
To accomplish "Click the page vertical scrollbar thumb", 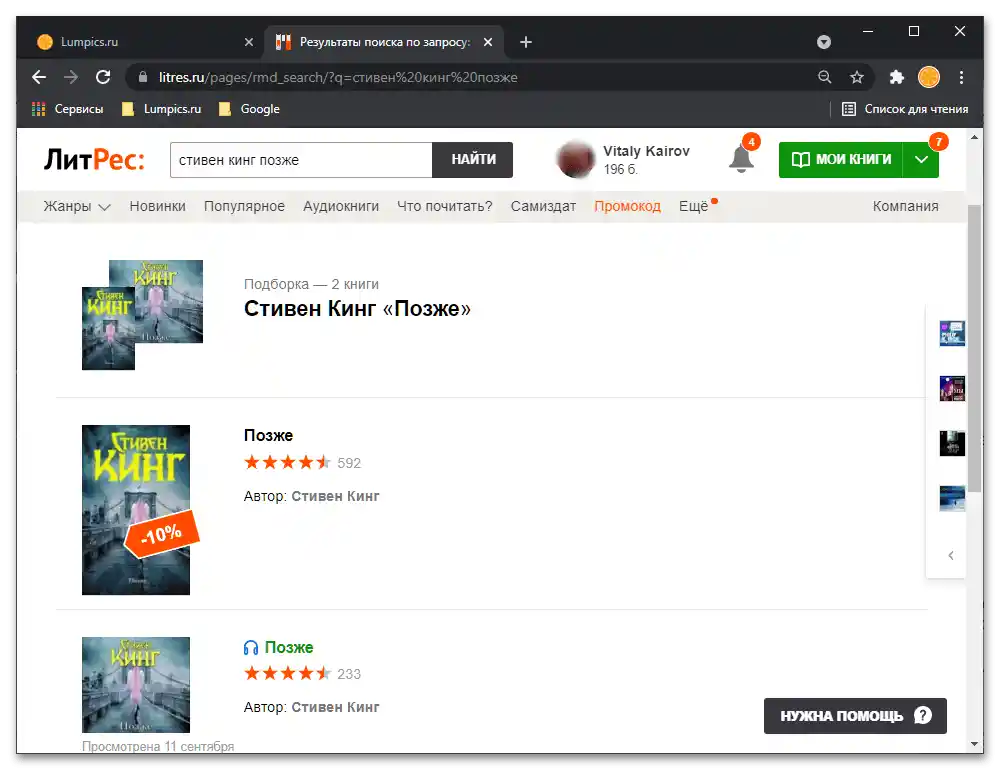I will [x=974, y=348].
